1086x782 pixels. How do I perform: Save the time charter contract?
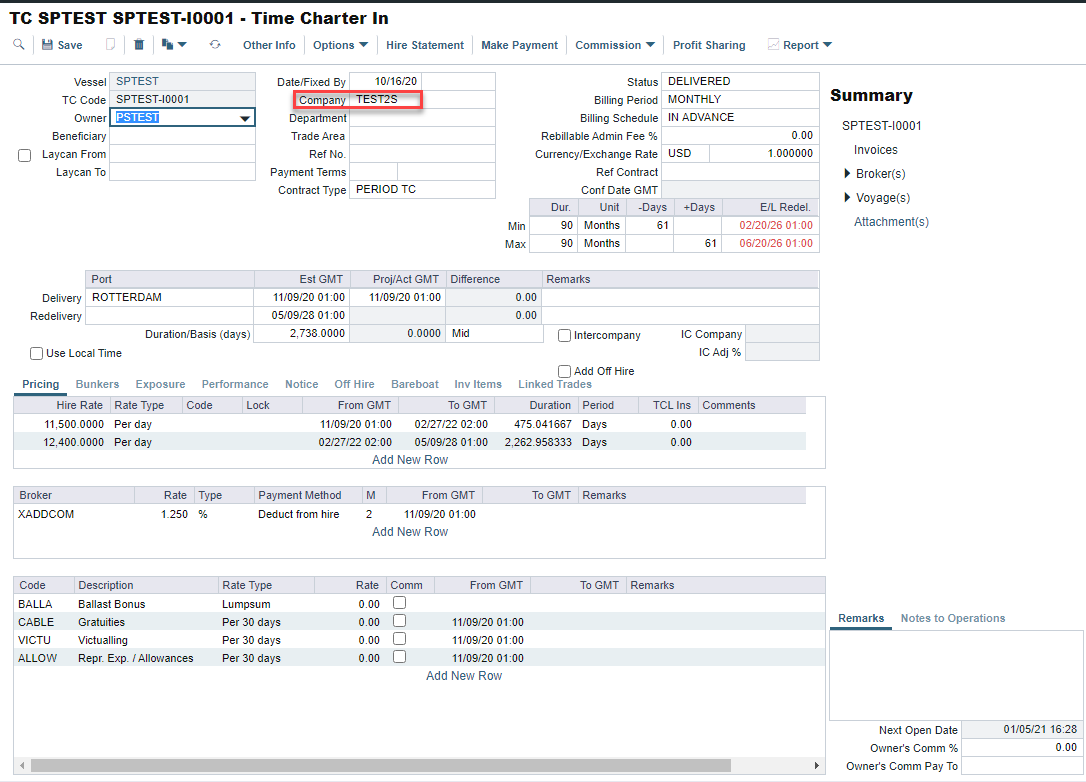[x=62, y=45]
